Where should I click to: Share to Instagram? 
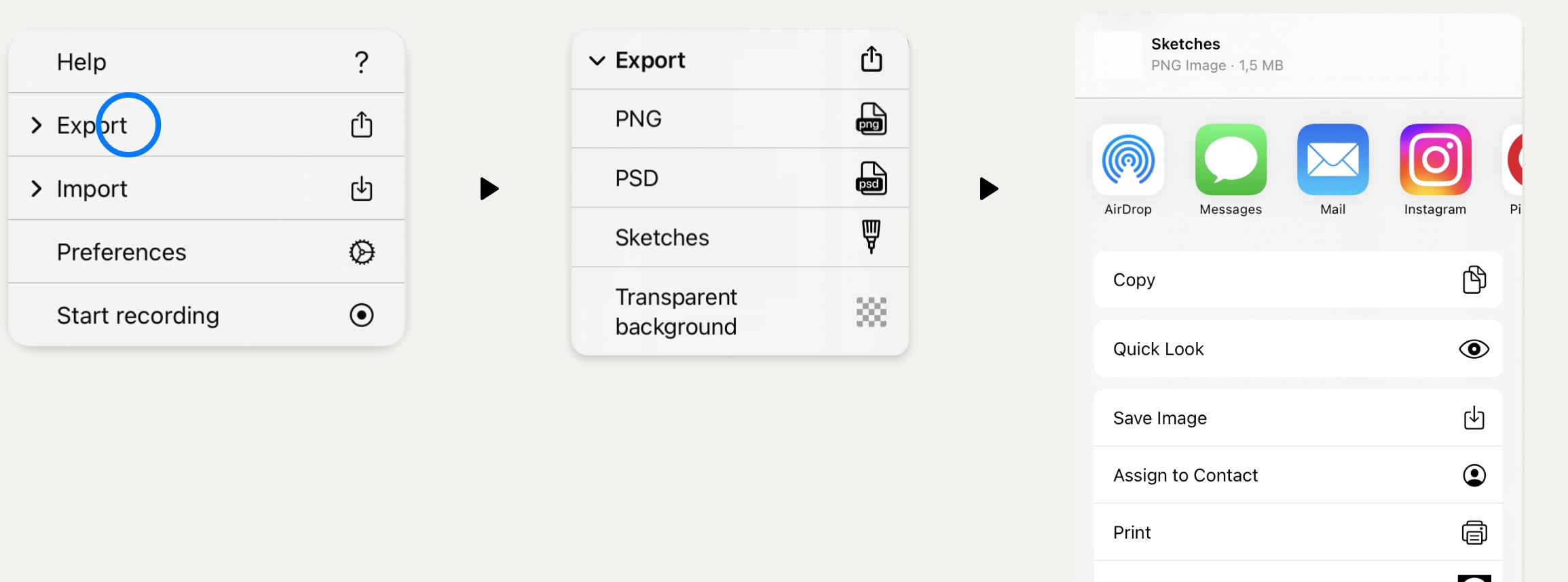click(x=1435, y=159)
